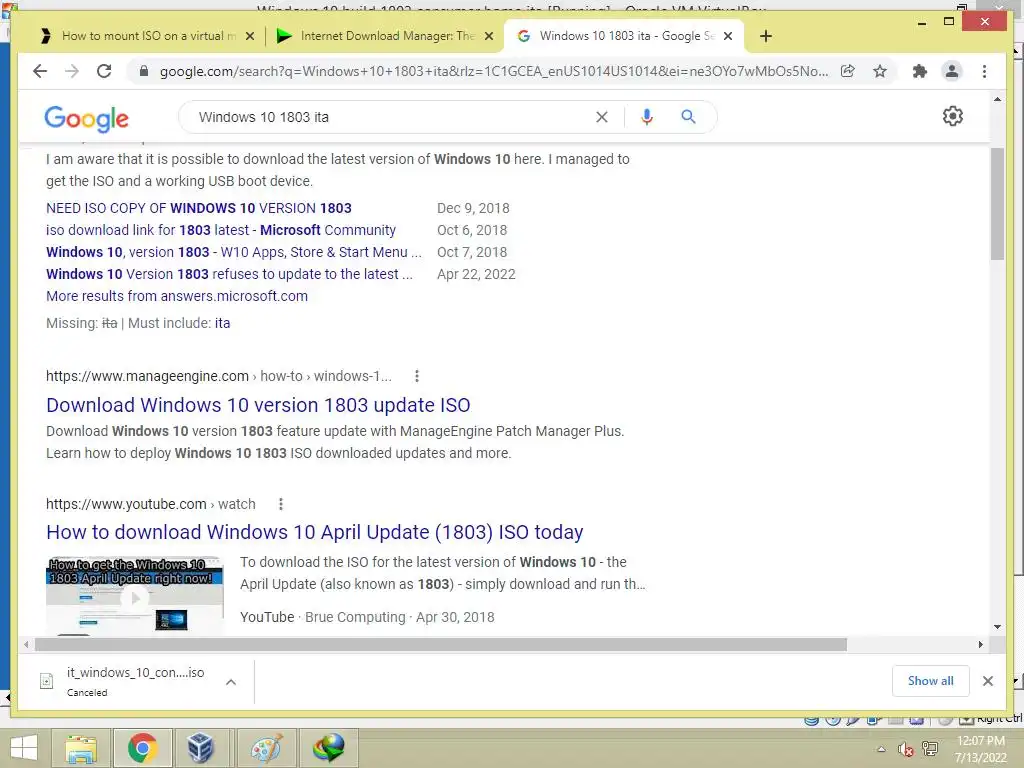Close the Internet Download Manager tab
Viewport: 1024px width, 768px height.
coord(488,36)
